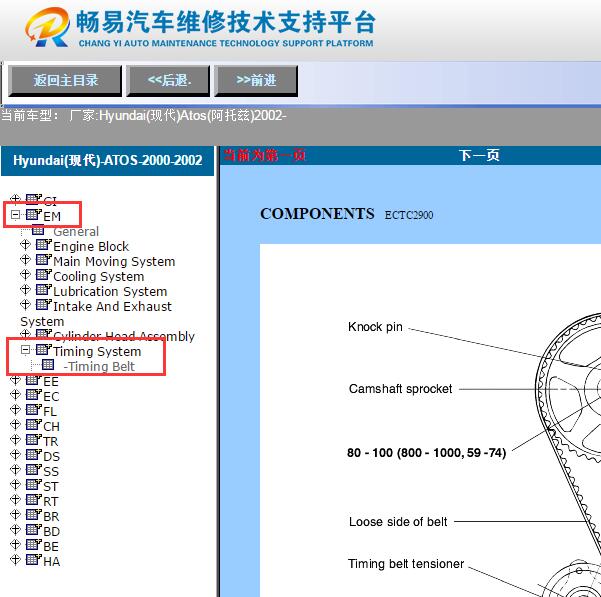Expand the BR tree node
Image resolution: width=601 pixels, height=597 pixels.
(15, 514)
